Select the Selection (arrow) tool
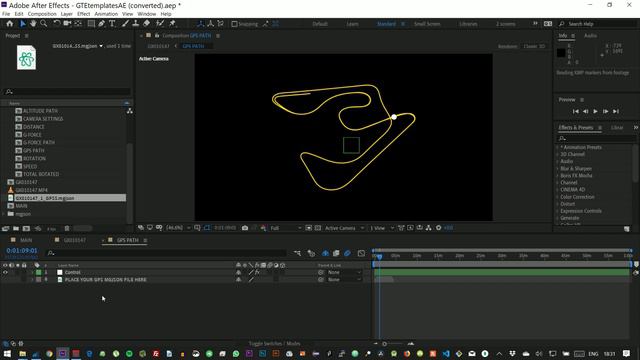The width and height of the screenshot is (640, 360). coord(23,24)
